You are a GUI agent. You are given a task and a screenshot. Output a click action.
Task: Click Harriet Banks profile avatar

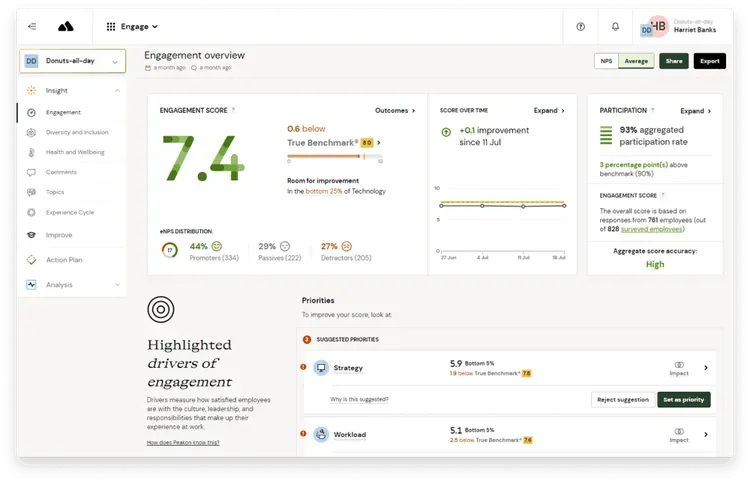656,26
